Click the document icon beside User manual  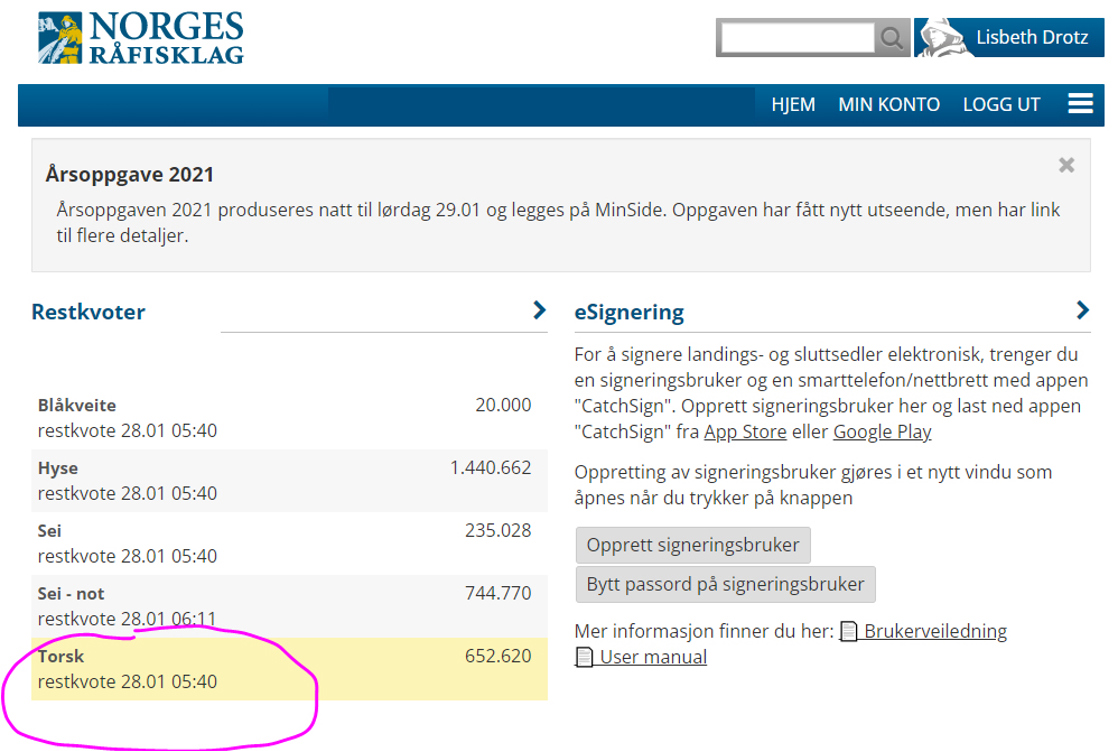coord(585,658)
